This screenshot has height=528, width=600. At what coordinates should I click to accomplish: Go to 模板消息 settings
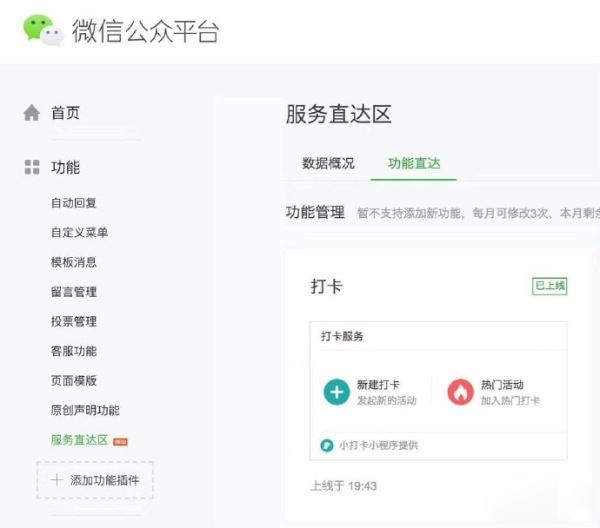[74, 262]
